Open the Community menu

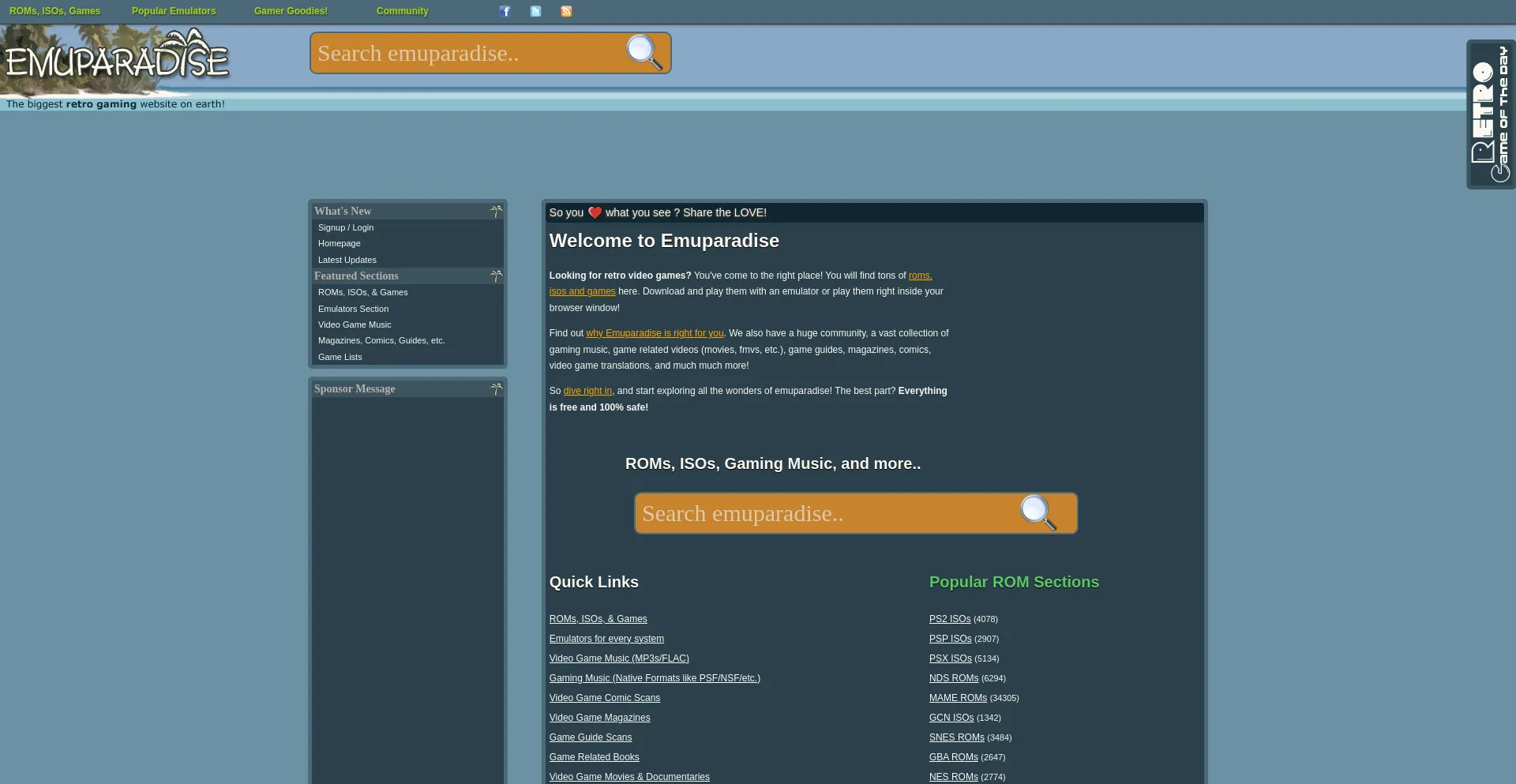[x=402, y=11]
